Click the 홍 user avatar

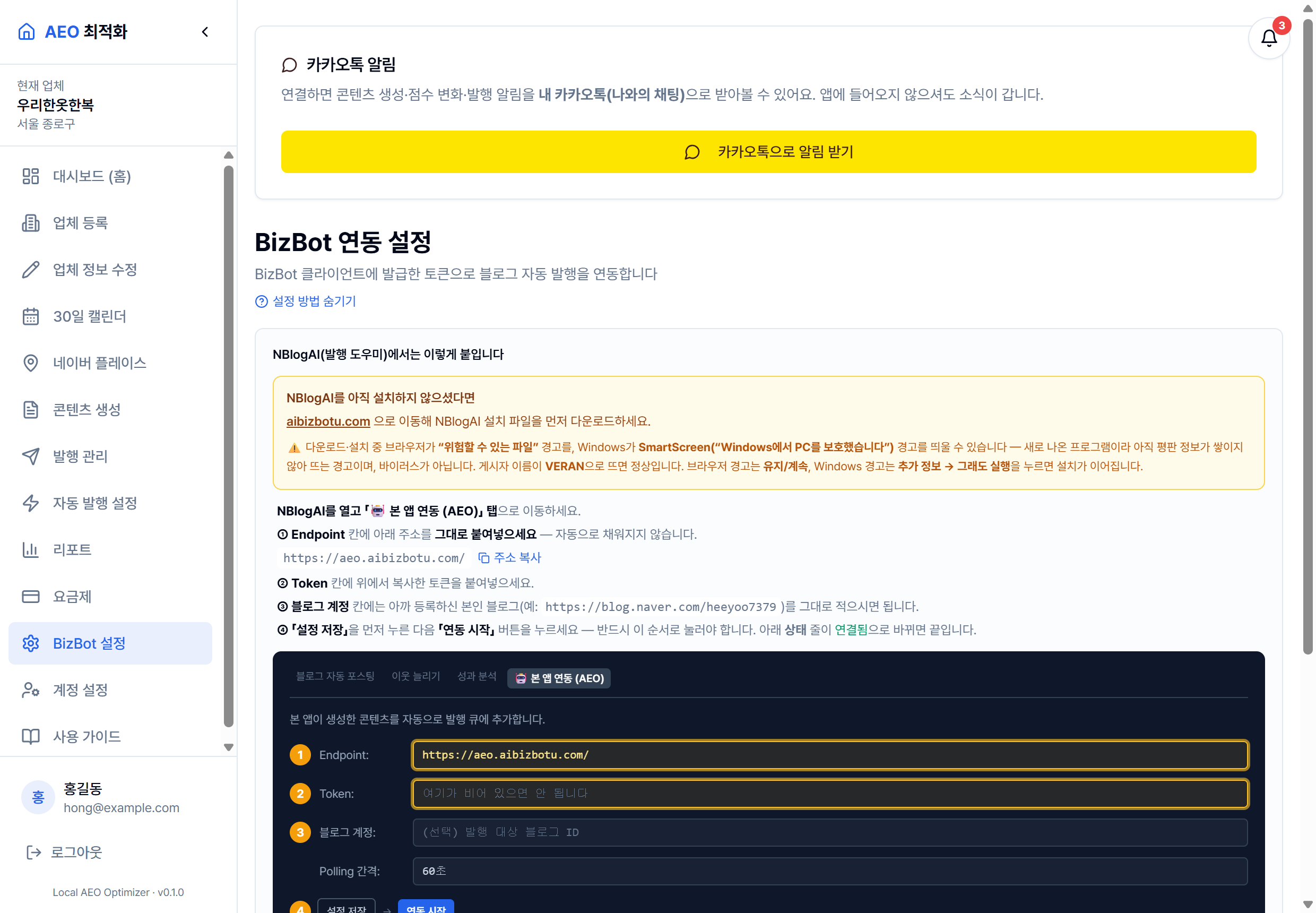(x=38, y=797)
